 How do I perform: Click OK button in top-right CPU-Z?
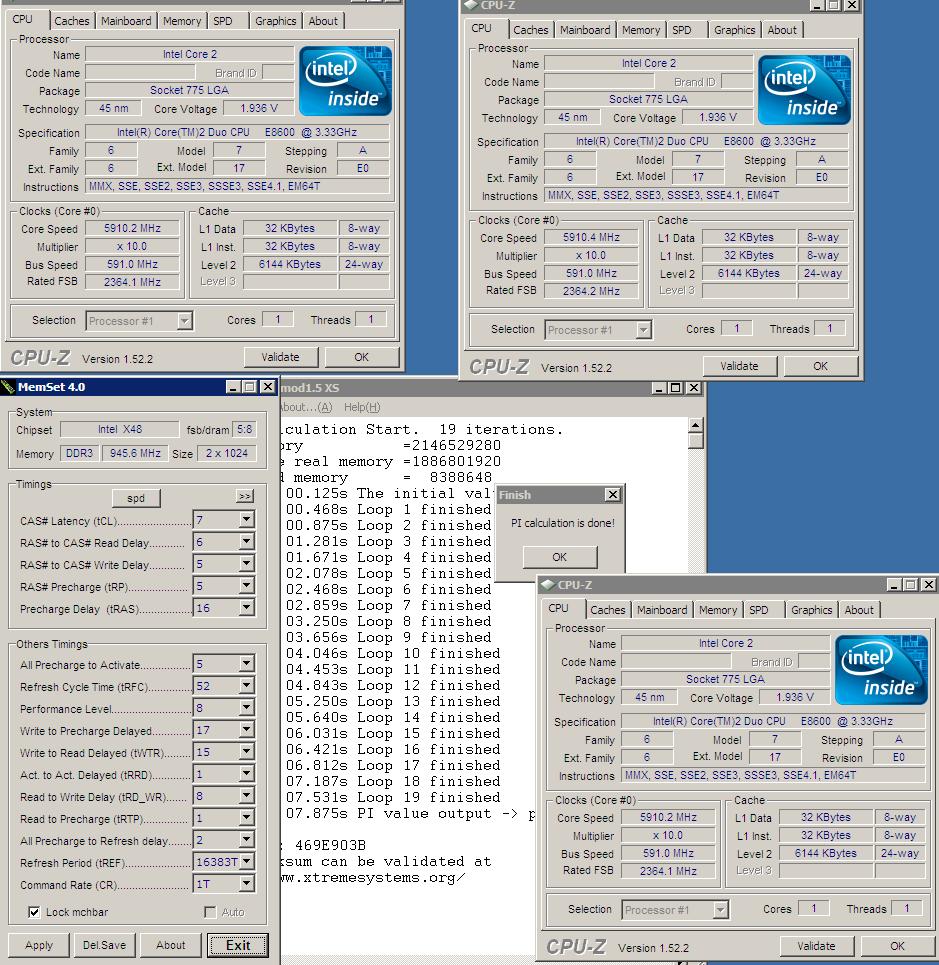coord(820,366)
